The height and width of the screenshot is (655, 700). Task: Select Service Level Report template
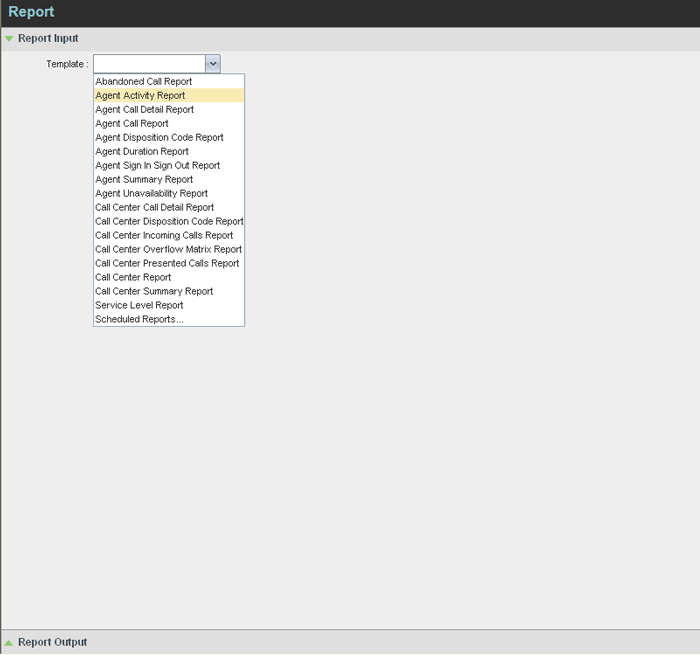pyautogui.click(x=169, y=305)
